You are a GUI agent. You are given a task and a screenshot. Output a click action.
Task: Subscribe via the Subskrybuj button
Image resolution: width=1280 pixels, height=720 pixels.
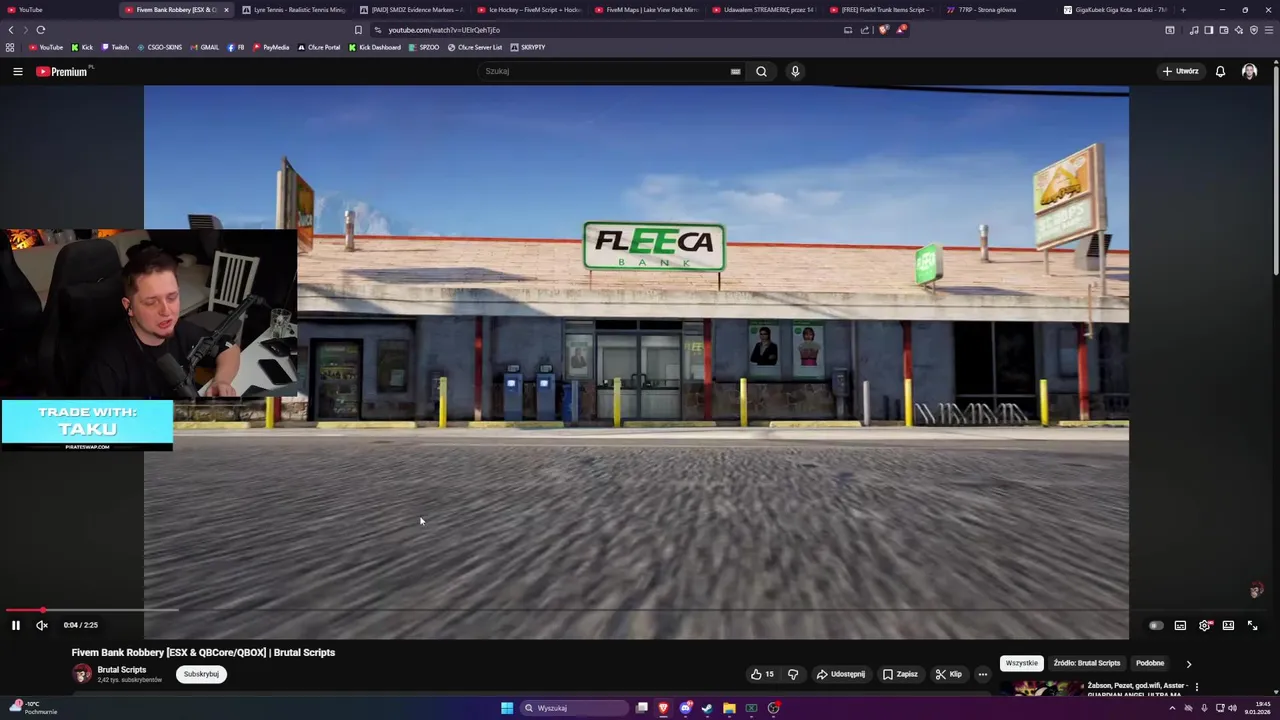(x=201, y=674)
